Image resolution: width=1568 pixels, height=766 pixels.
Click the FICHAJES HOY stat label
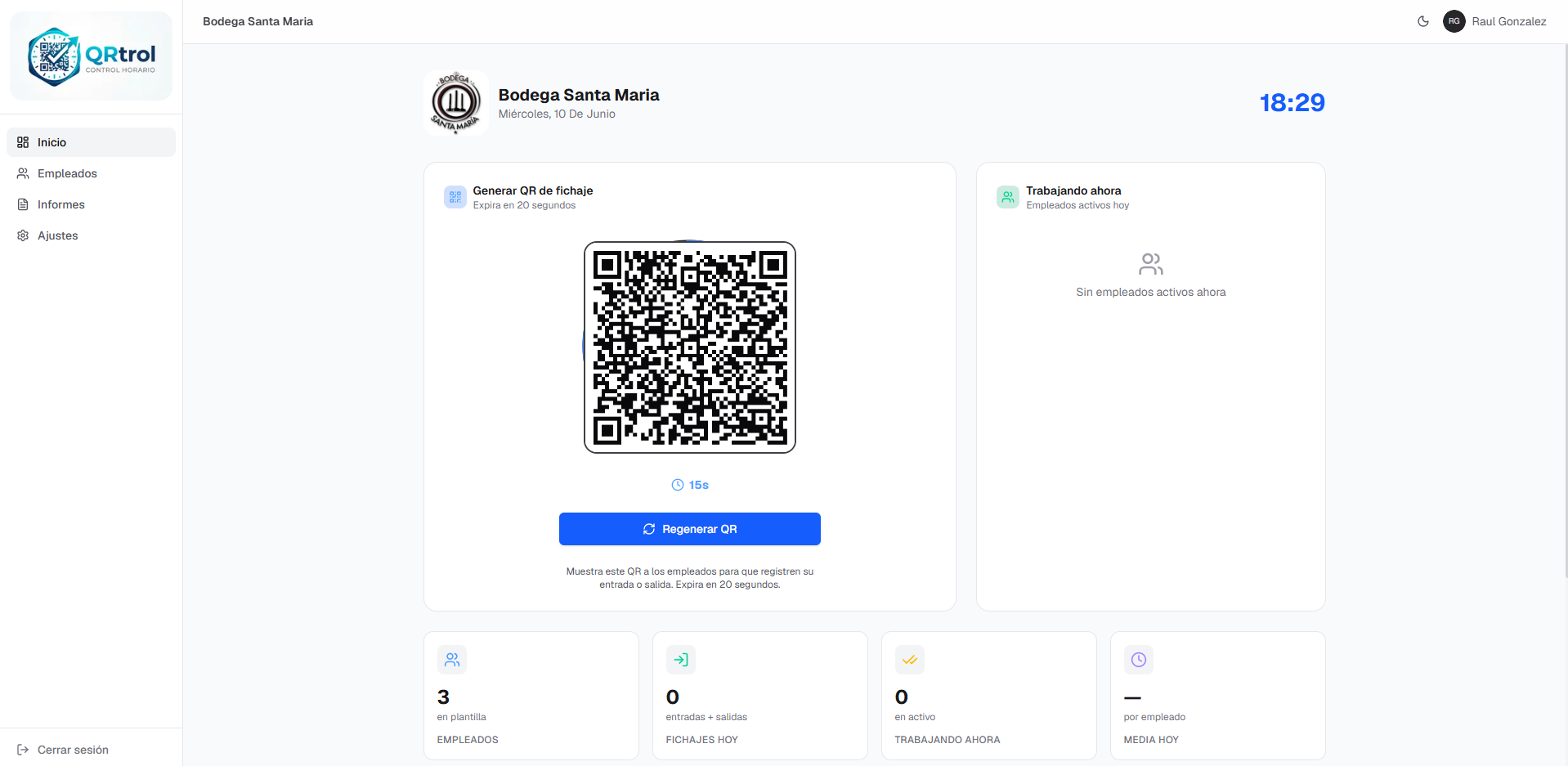[x=701, y=740]
